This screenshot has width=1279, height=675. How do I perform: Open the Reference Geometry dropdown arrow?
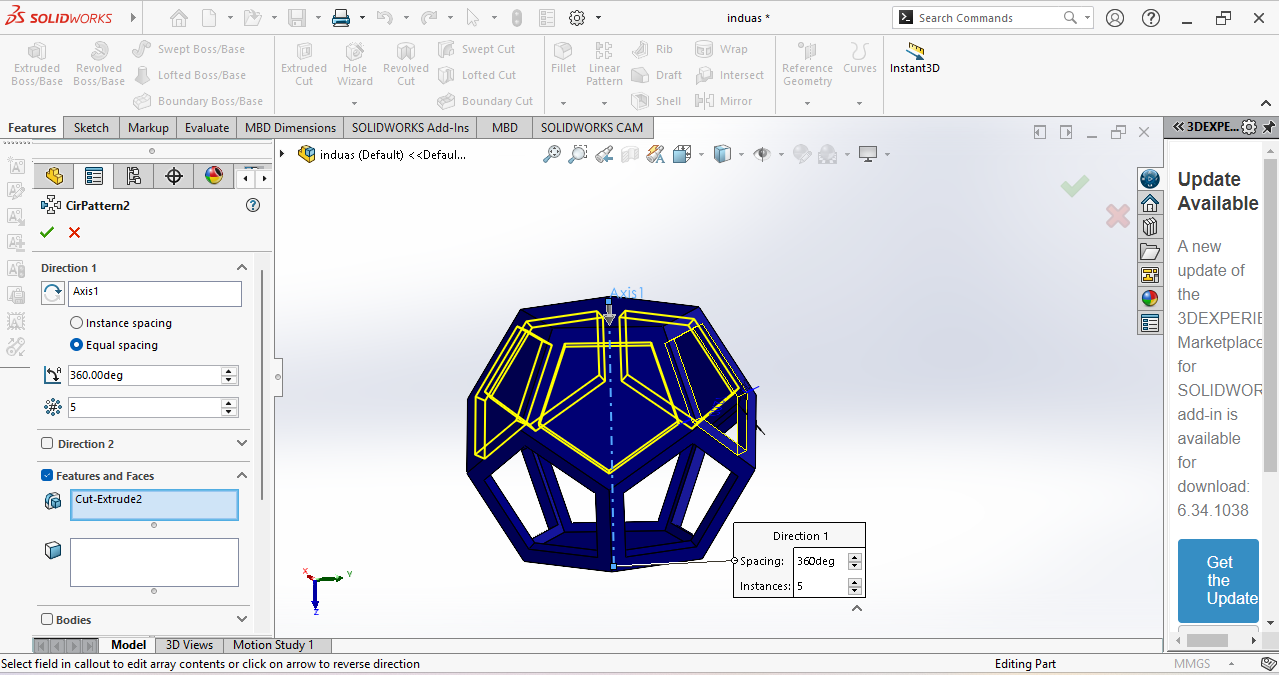[x=807, y=103]
